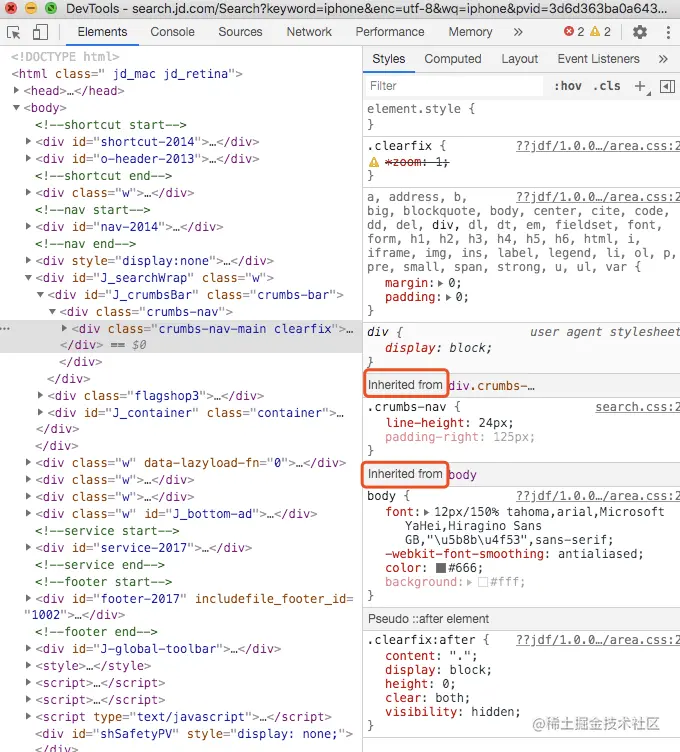Expand the margin shorthand property triangle

(x=441, y=283)
